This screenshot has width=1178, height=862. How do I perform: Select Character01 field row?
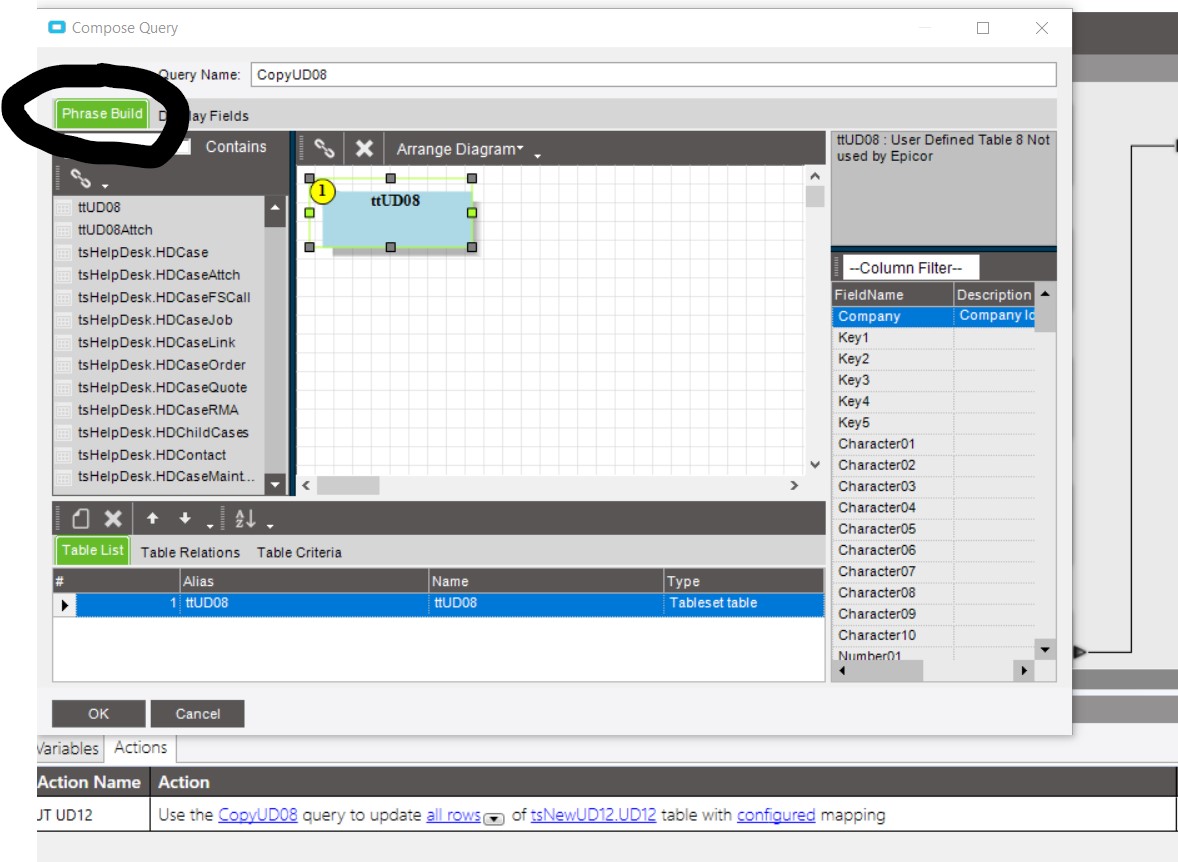coord(933,444)
